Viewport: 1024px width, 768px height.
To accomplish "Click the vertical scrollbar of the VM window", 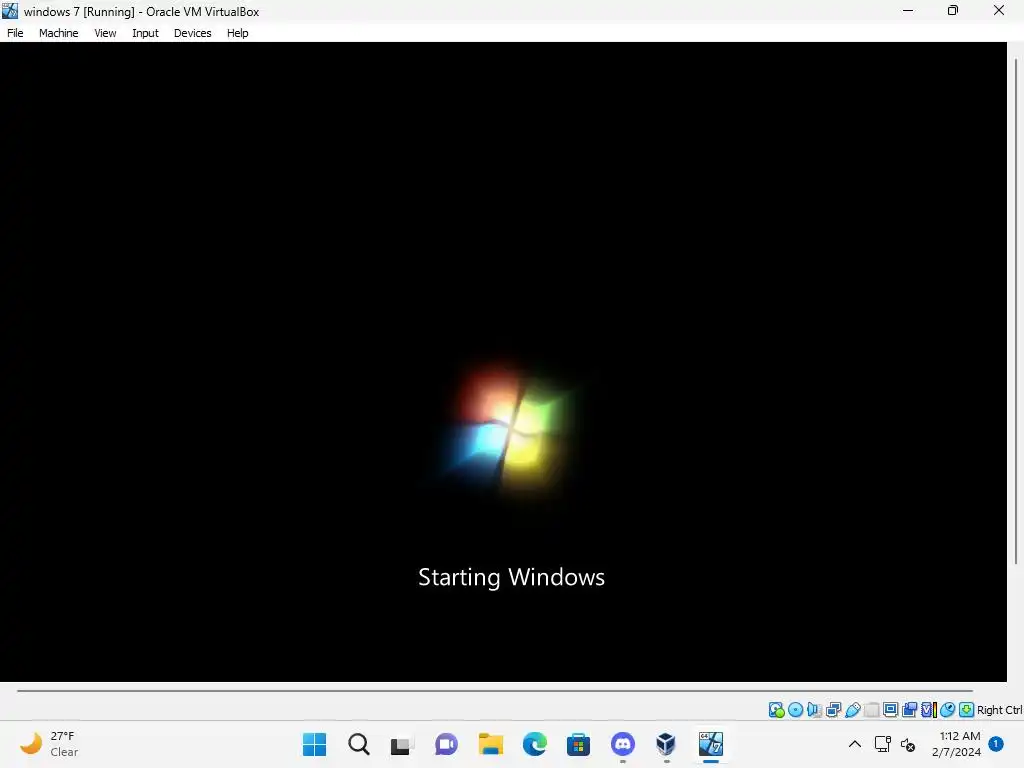I will tap(1016, 312).
